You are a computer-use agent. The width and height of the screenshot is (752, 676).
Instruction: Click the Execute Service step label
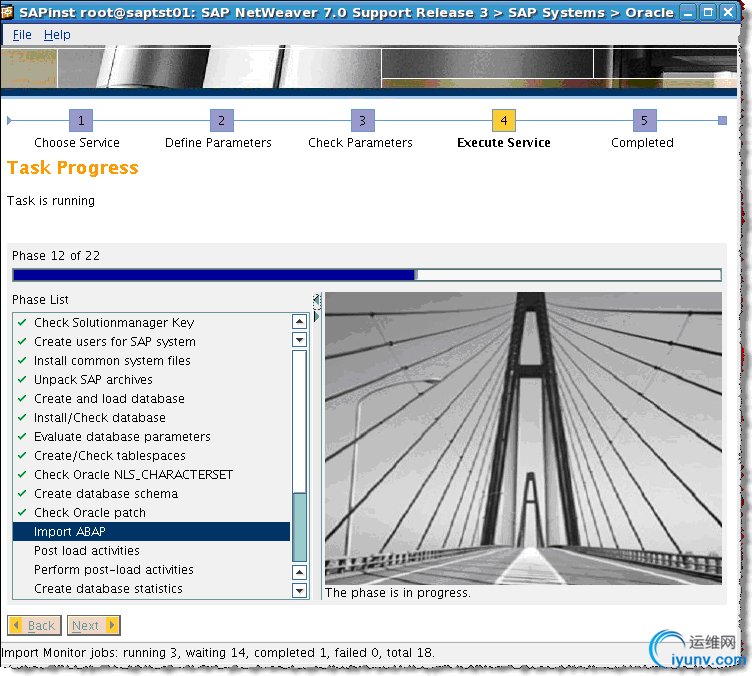point(504,143)
